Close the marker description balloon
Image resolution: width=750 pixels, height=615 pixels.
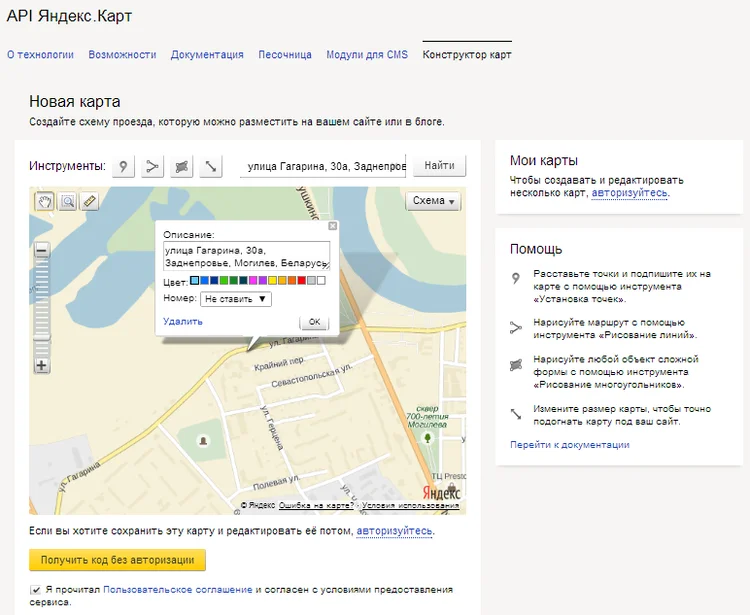pyautogui.click(x=332, y=226)
